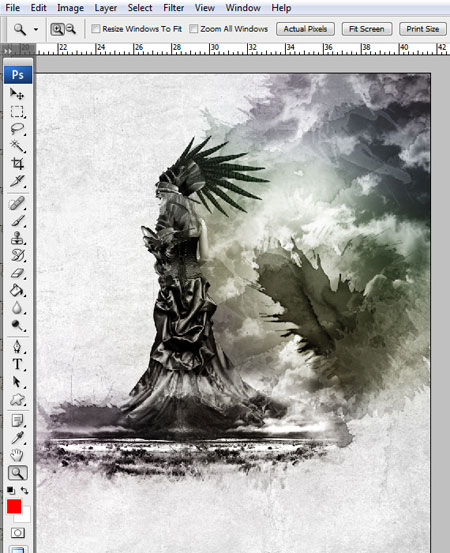Select the Type tool
450x553 pixels.
pos(17,364)
